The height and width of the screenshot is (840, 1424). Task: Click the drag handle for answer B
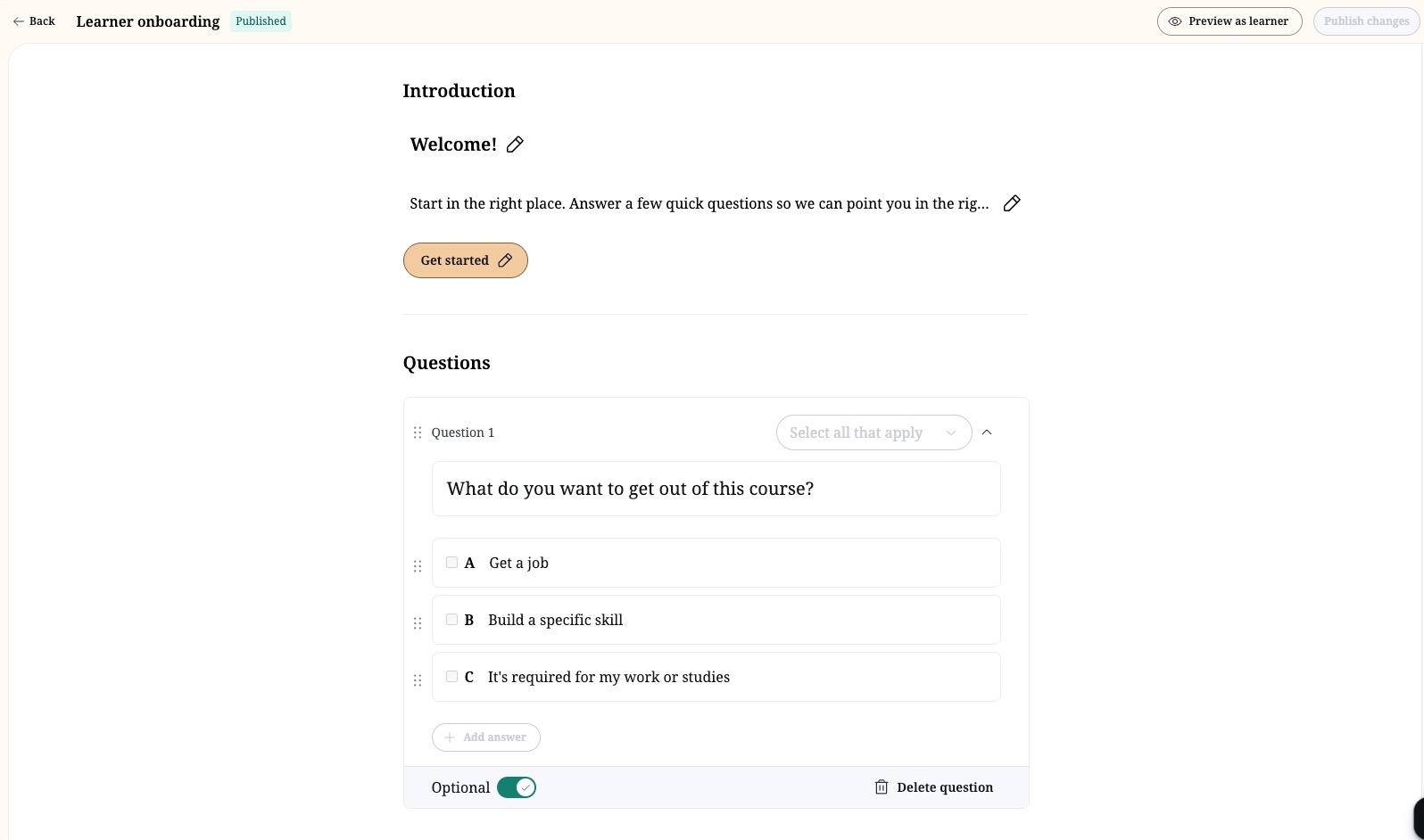418,623
